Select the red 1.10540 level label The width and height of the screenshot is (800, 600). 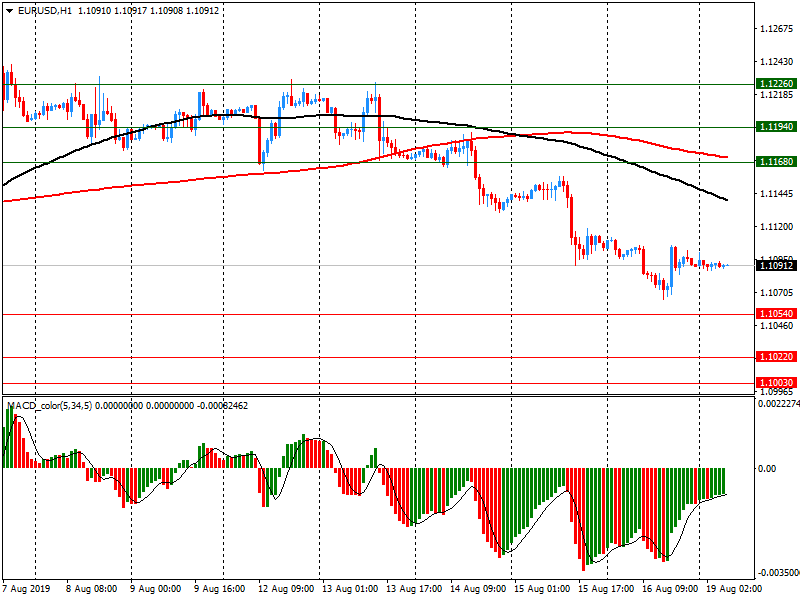[x=776, y=314]
